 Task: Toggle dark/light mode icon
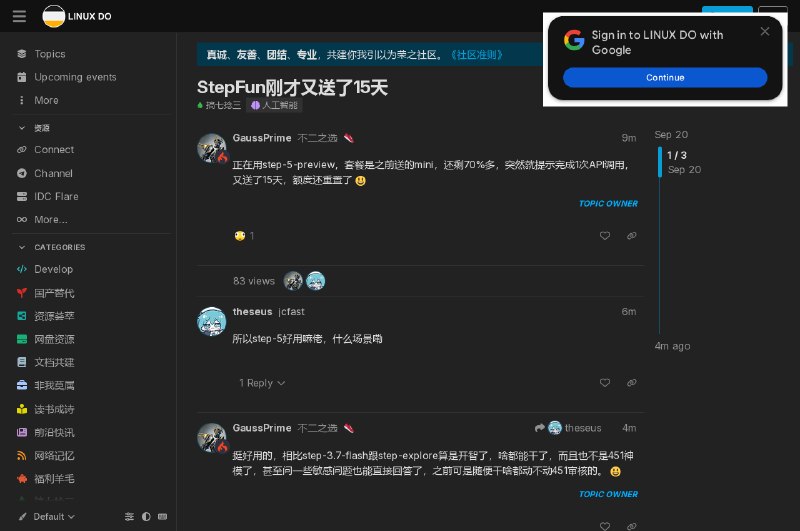[146, 517]
